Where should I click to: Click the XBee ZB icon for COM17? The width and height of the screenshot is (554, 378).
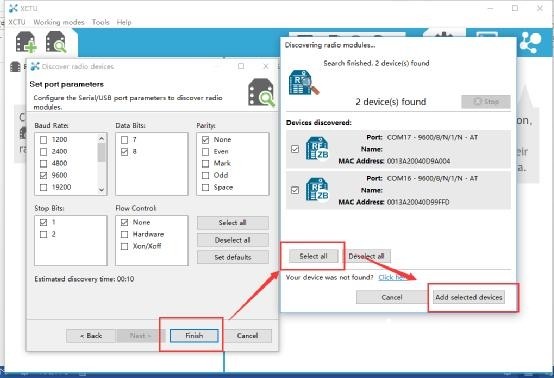317,149
